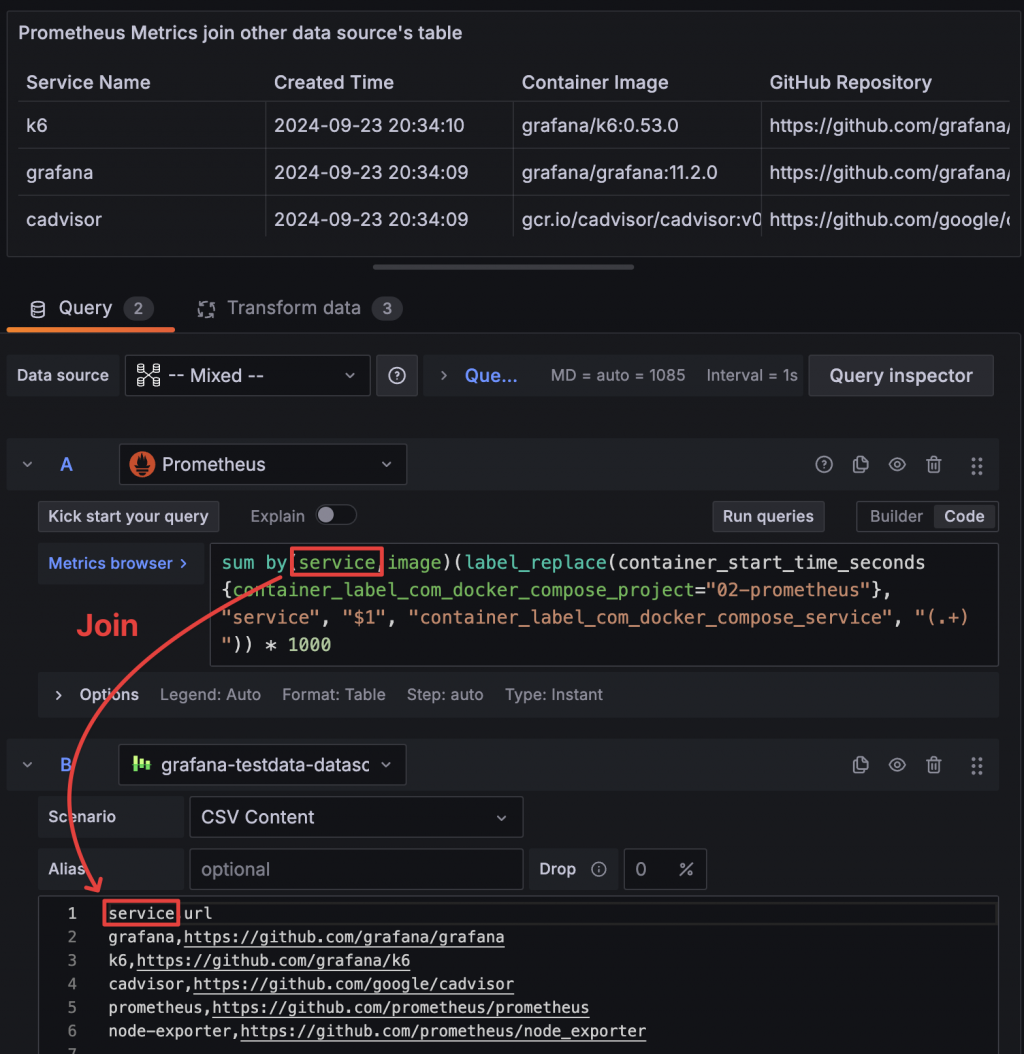
Task: Click Kick start your query
Action: tap(128, 516)
